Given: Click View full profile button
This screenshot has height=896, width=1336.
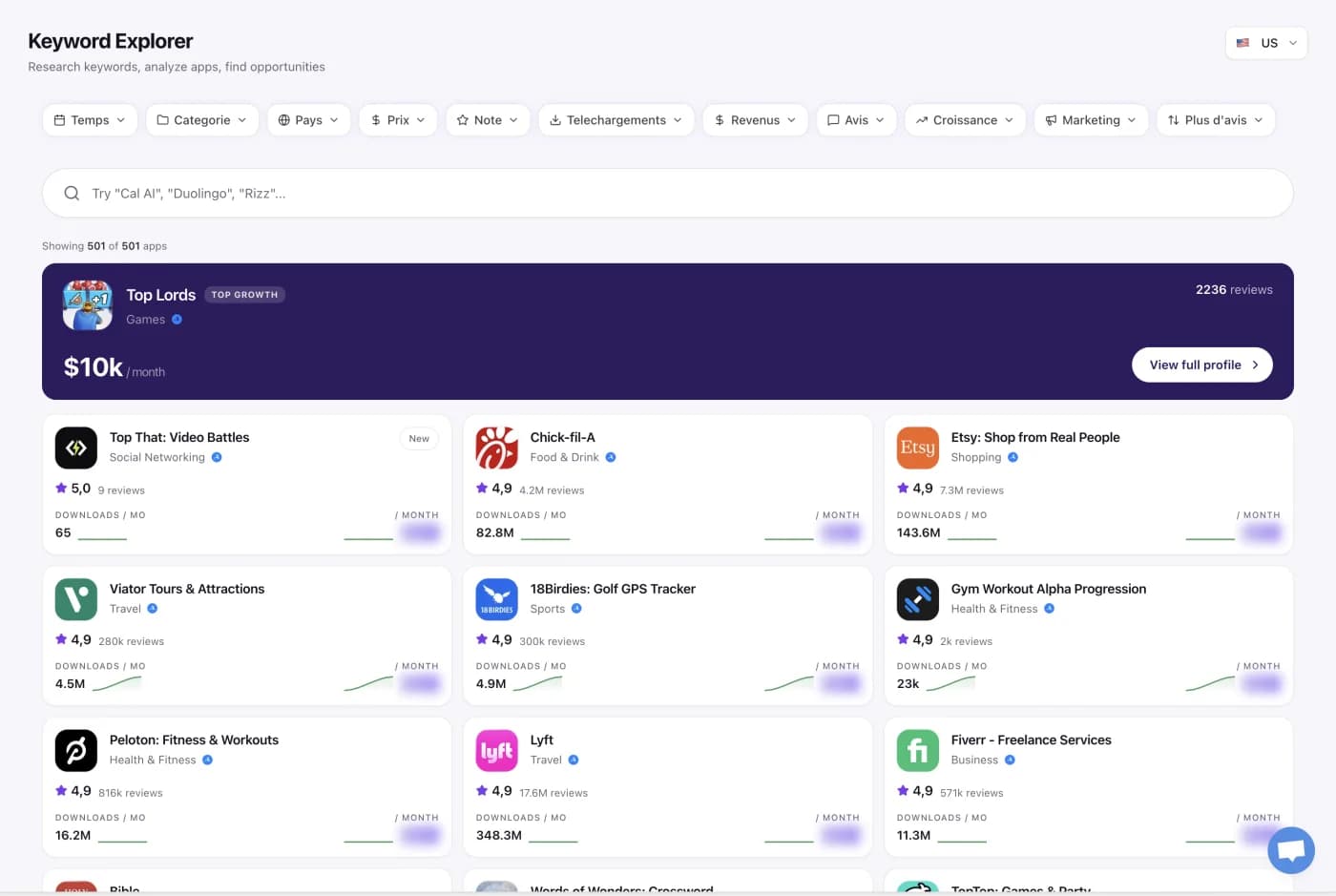Looking at the screenshot, I should point(1202,365).
